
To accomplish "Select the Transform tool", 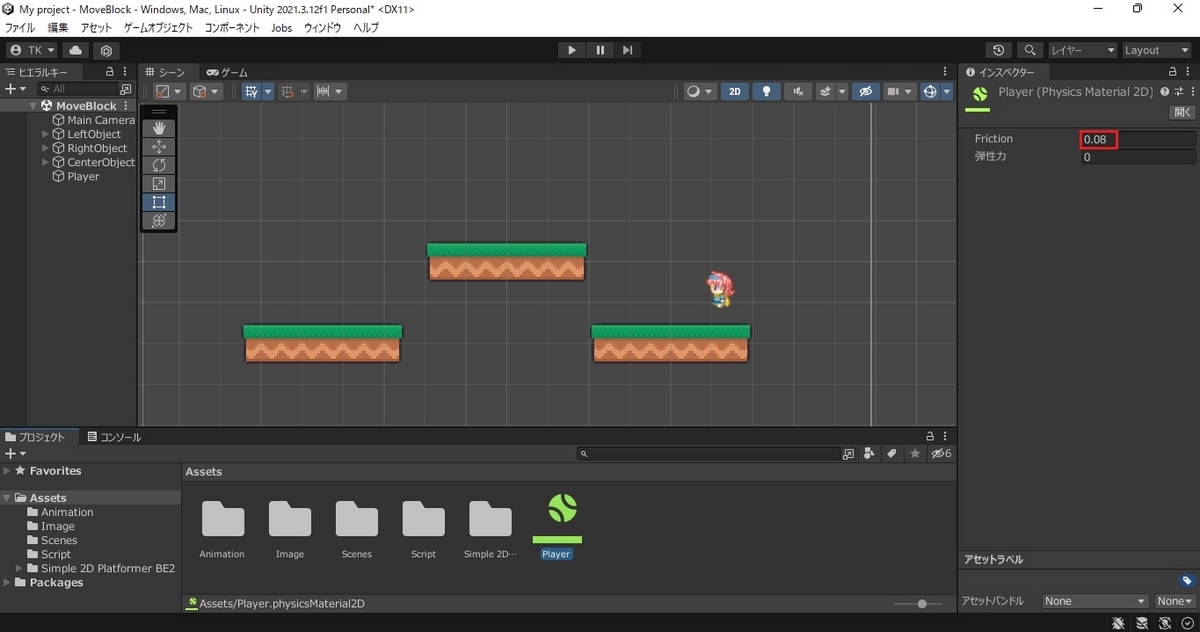I will pyautogui.click(x=159, y=221).
